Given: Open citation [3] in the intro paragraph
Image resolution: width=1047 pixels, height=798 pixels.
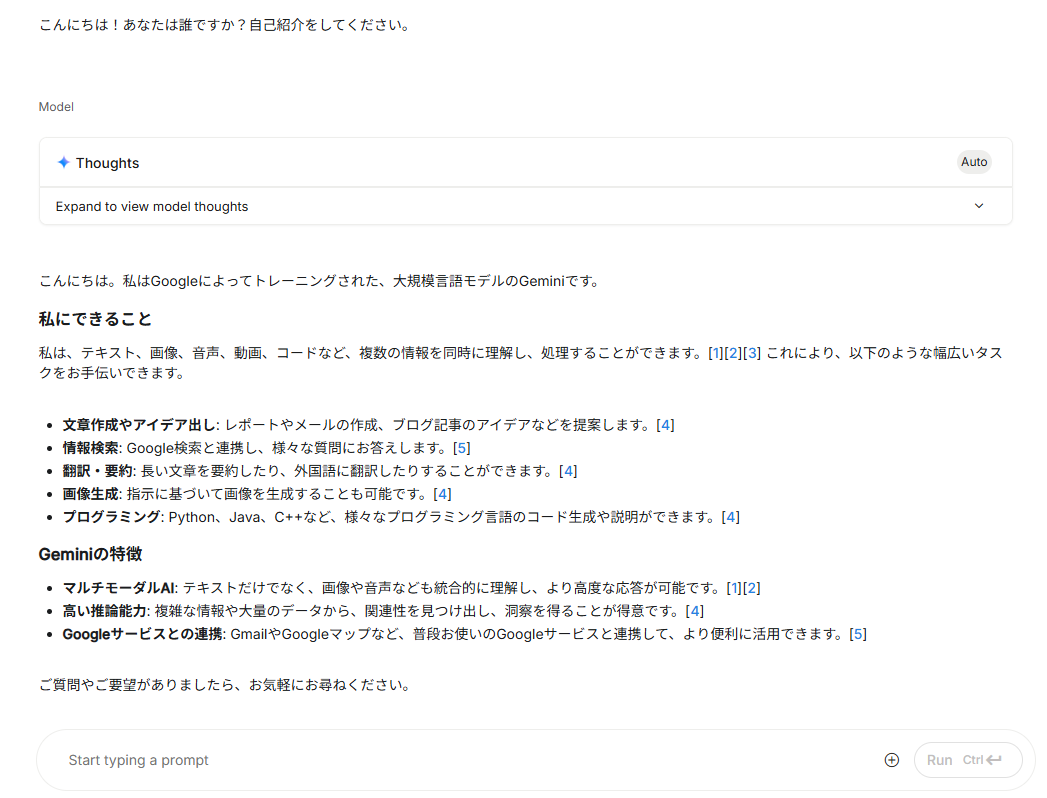Looking at the screenshot, I should [x=752, y=353].
